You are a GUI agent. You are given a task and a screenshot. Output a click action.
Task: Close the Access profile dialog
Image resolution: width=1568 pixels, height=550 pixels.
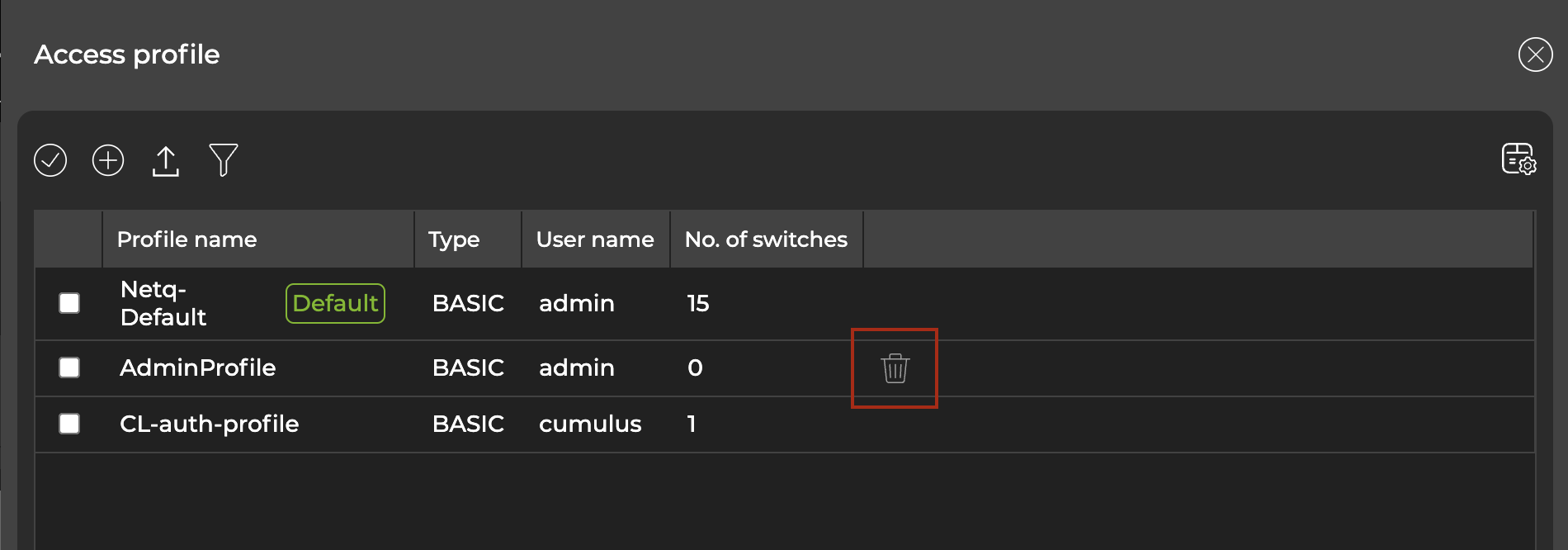coord(1535,55)
